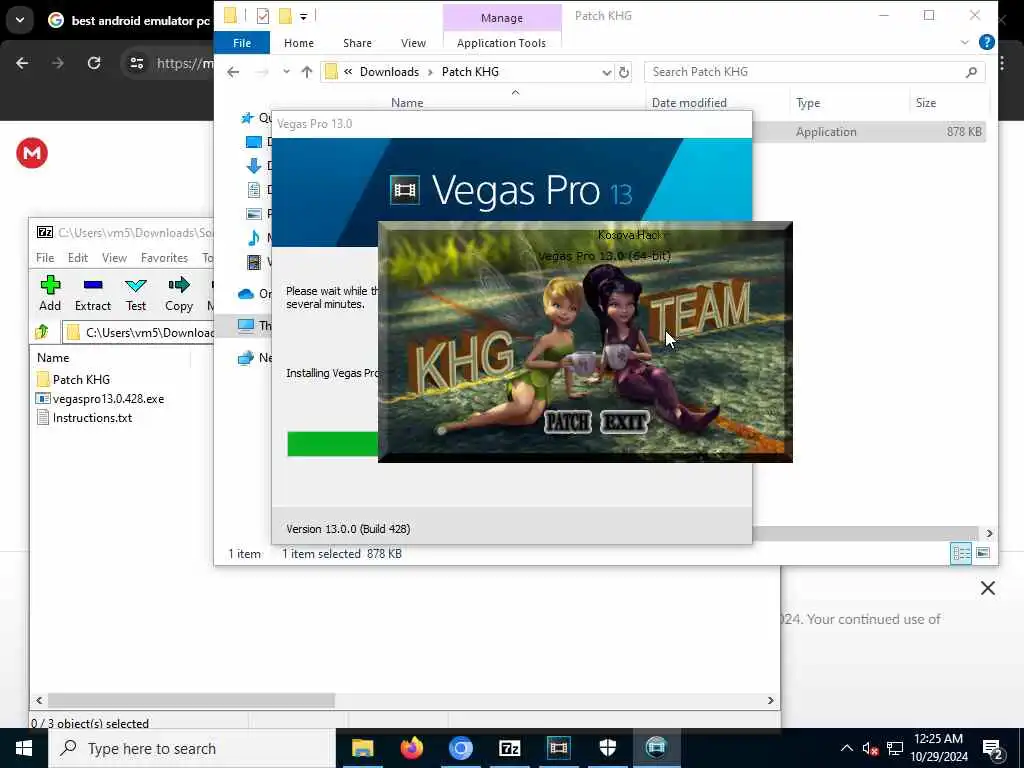Expand the Explorer ribbon chevron
Viewport: 1024px width, 768px height.
[965, 42]
